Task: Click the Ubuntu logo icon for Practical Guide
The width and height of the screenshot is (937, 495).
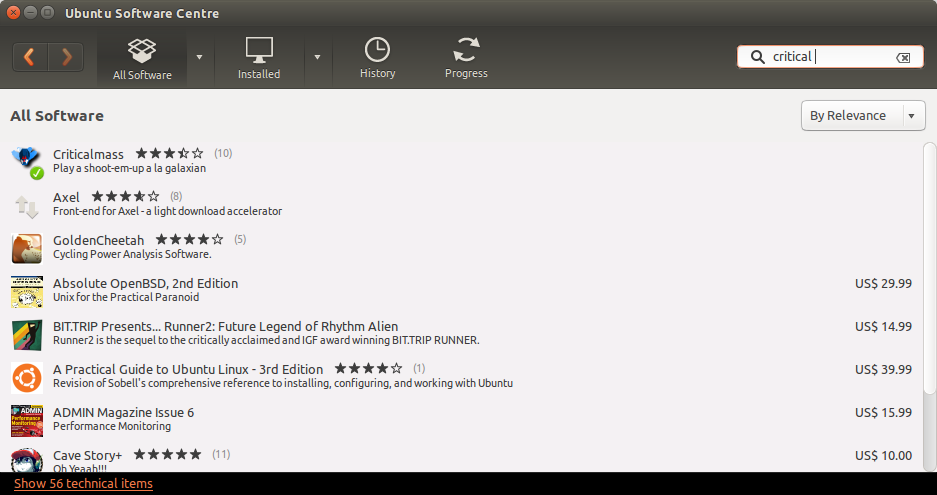Action: point(27,378)
